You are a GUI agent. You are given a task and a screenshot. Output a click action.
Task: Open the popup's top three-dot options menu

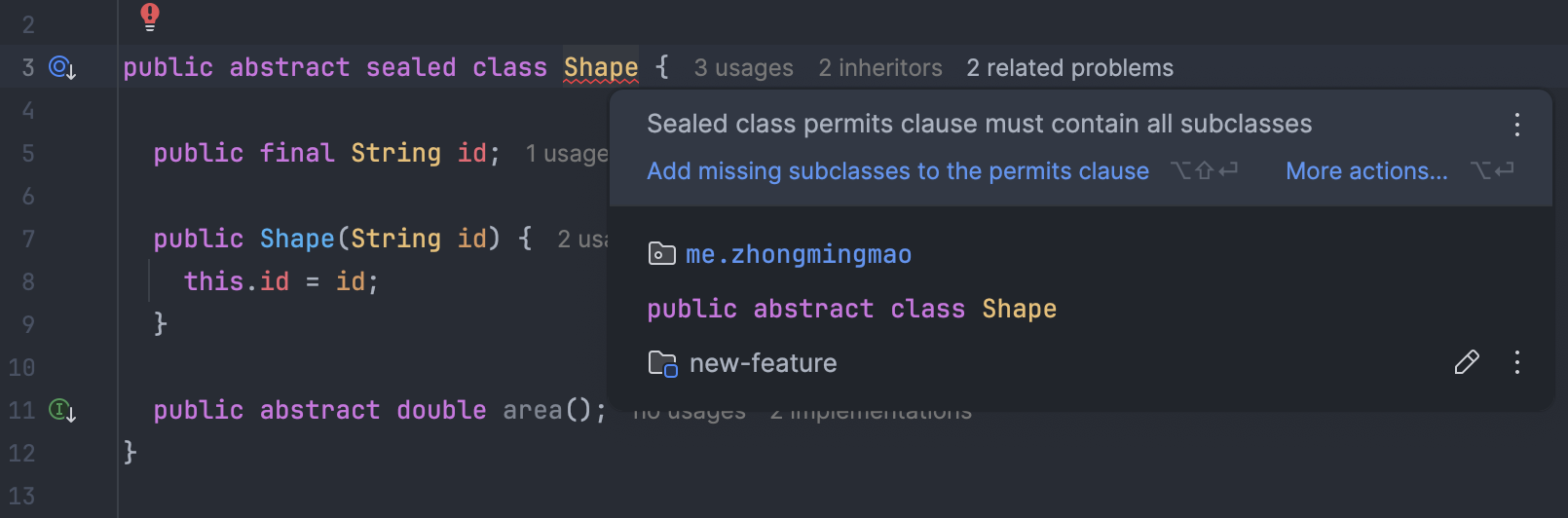click(1516, 124)
